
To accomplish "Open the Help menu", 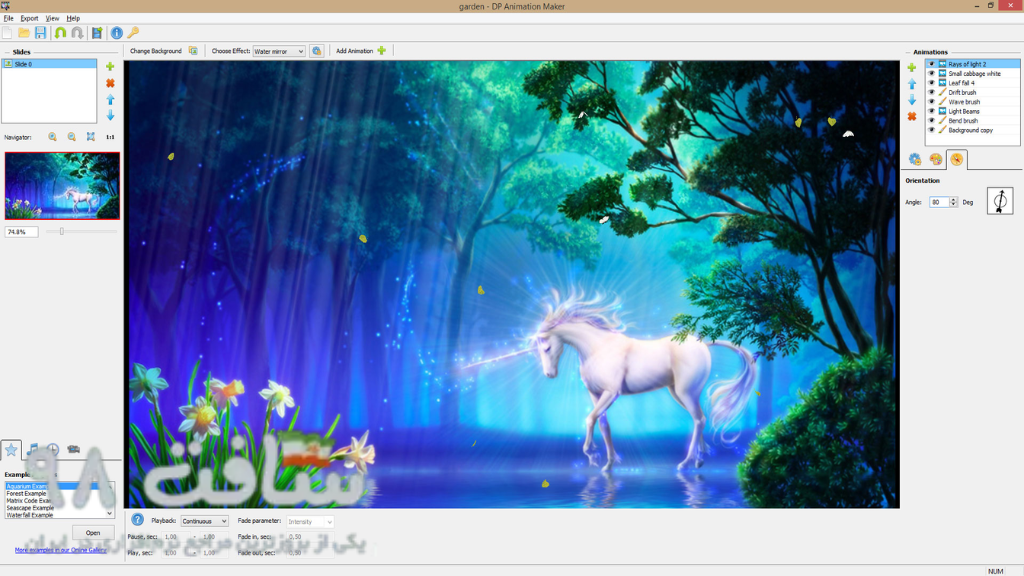I will tap(73, 18).
